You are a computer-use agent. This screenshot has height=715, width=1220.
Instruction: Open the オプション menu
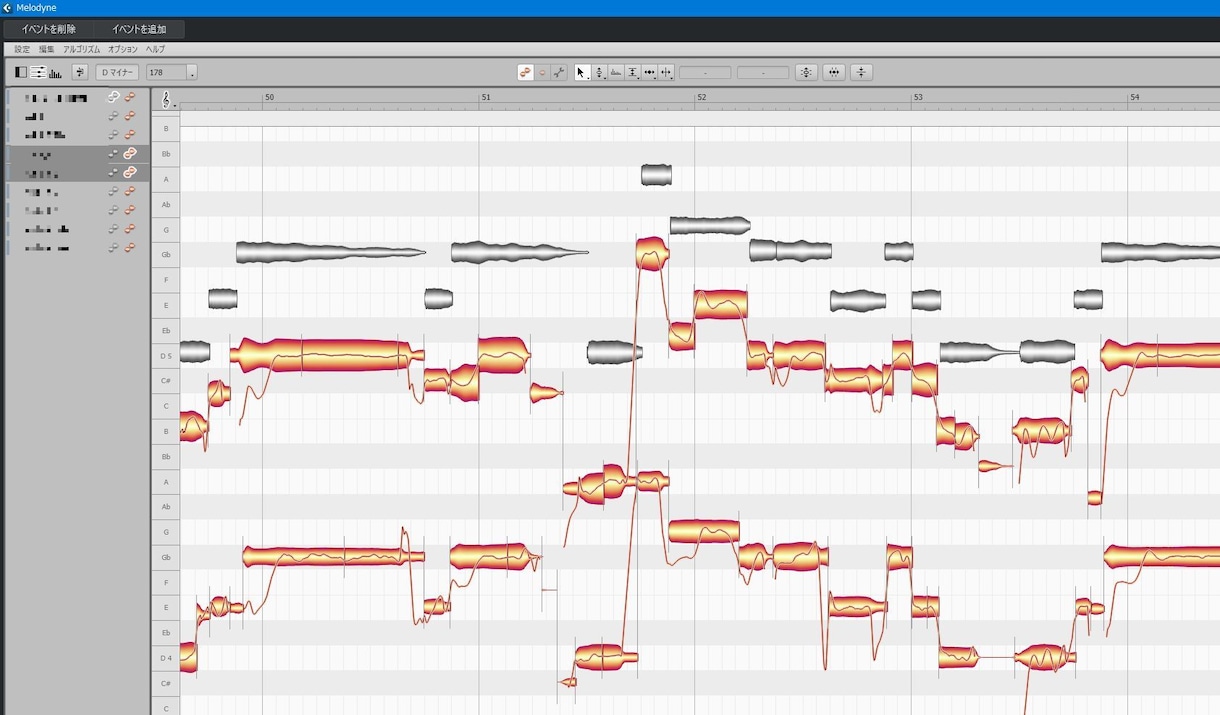[x=123, y=49]
